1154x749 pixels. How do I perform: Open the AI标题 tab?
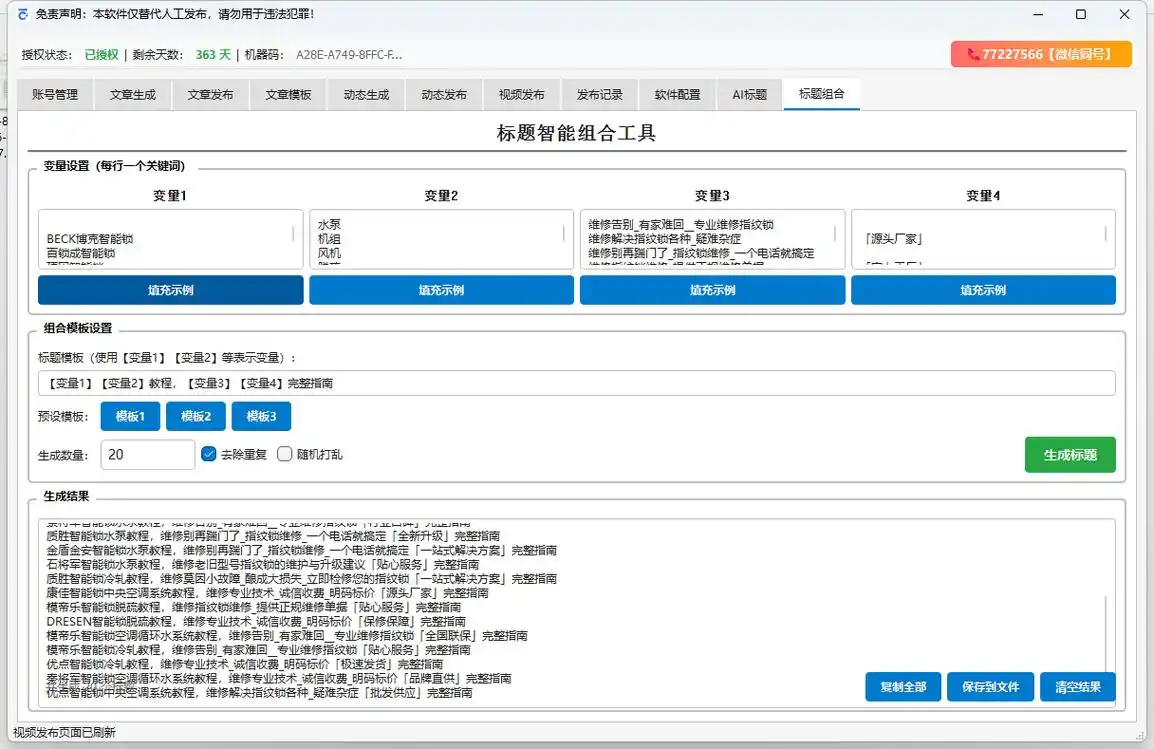748,93
